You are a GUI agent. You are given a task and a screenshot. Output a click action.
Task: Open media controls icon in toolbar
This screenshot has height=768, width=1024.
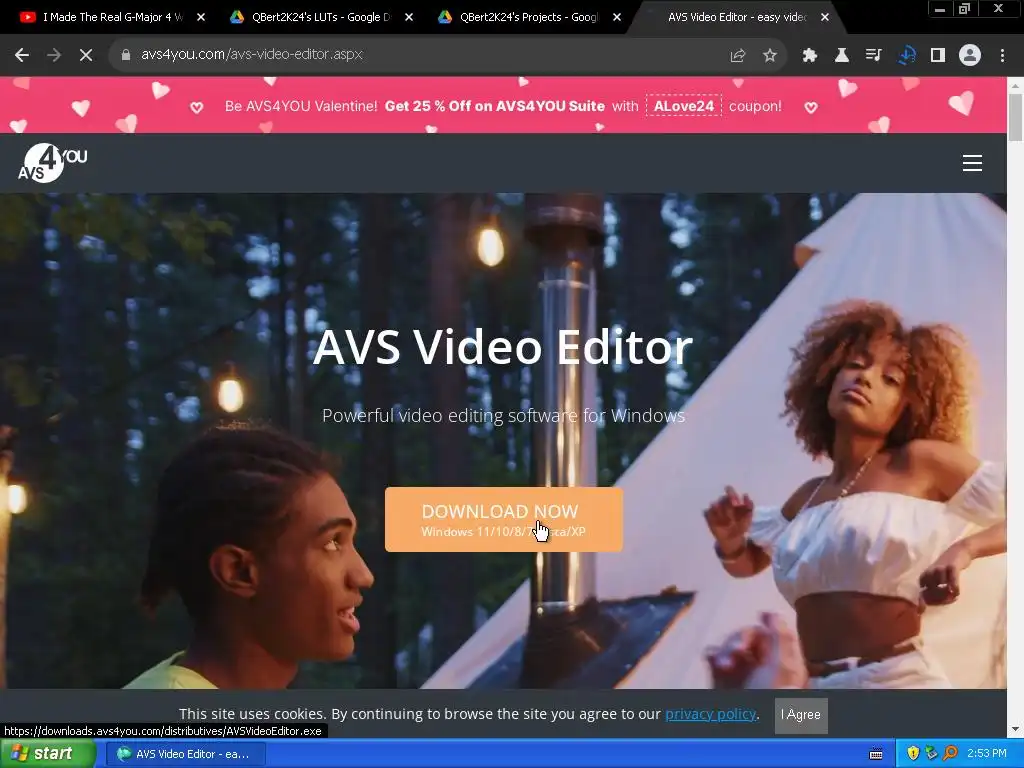(x=874, y=56)
